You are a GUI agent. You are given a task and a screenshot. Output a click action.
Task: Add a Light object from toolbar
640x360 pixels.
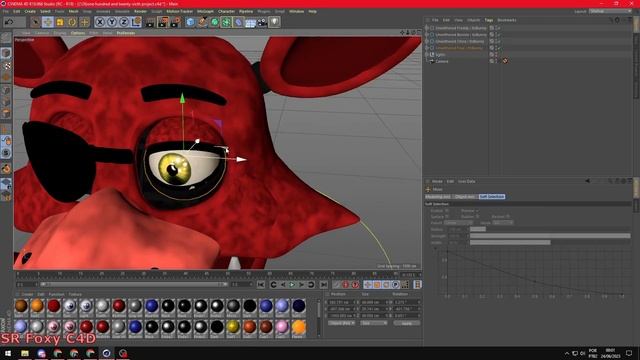(x=274, y=22)
